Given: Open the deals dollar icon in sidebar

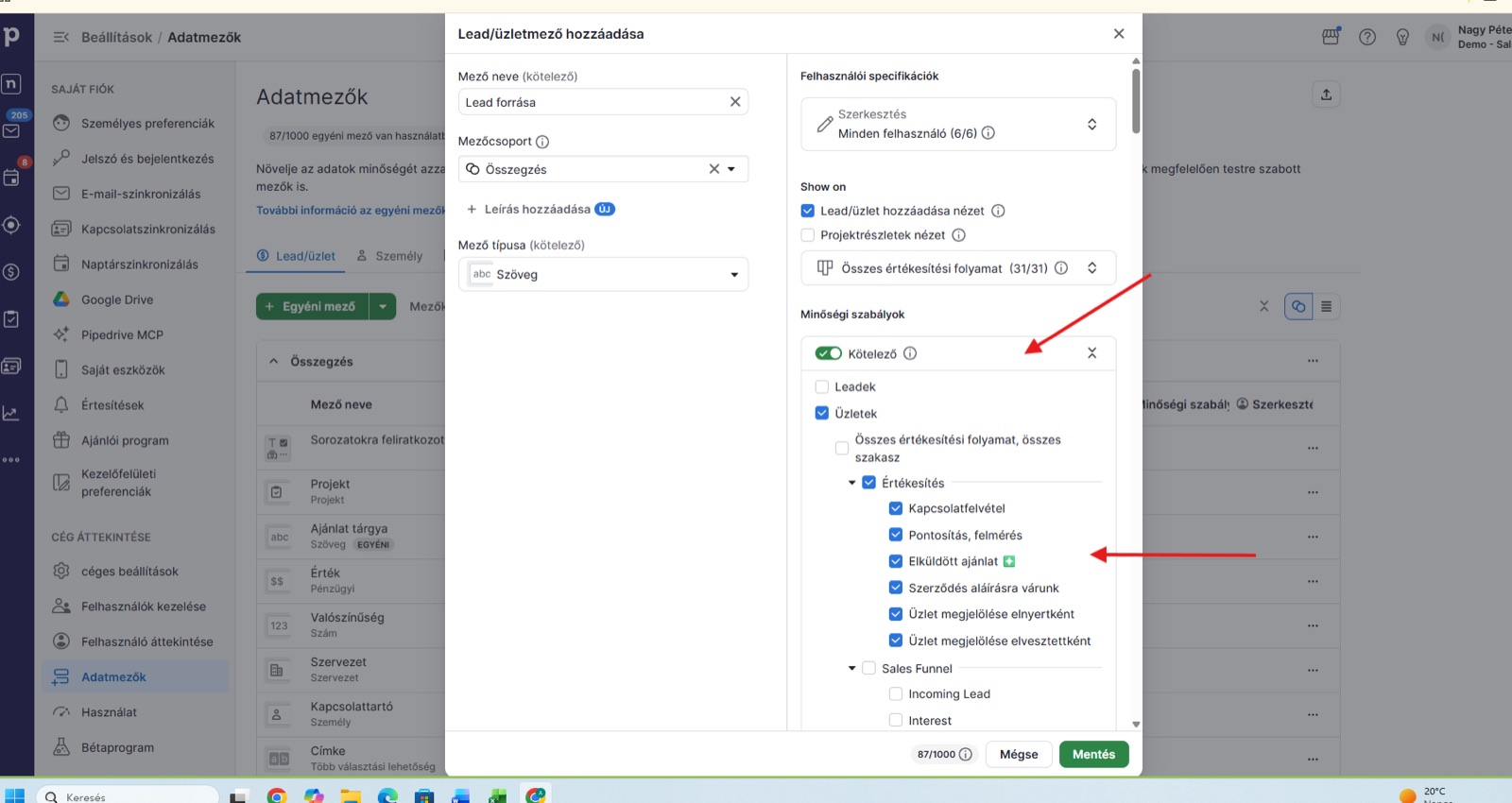Looking at the screenshot, I should pyautogui.click(x=11, y=272).
